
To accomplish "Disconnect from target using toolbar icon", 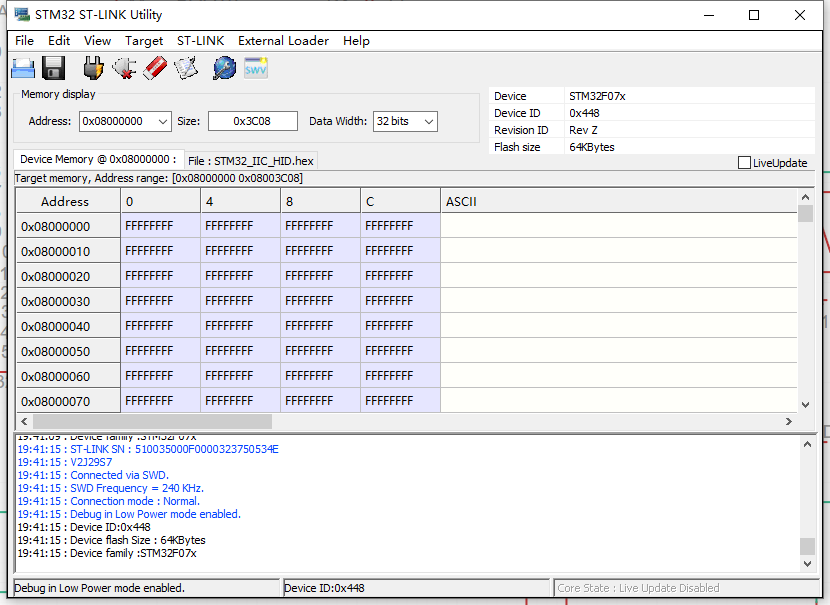I will coord(124,68).
